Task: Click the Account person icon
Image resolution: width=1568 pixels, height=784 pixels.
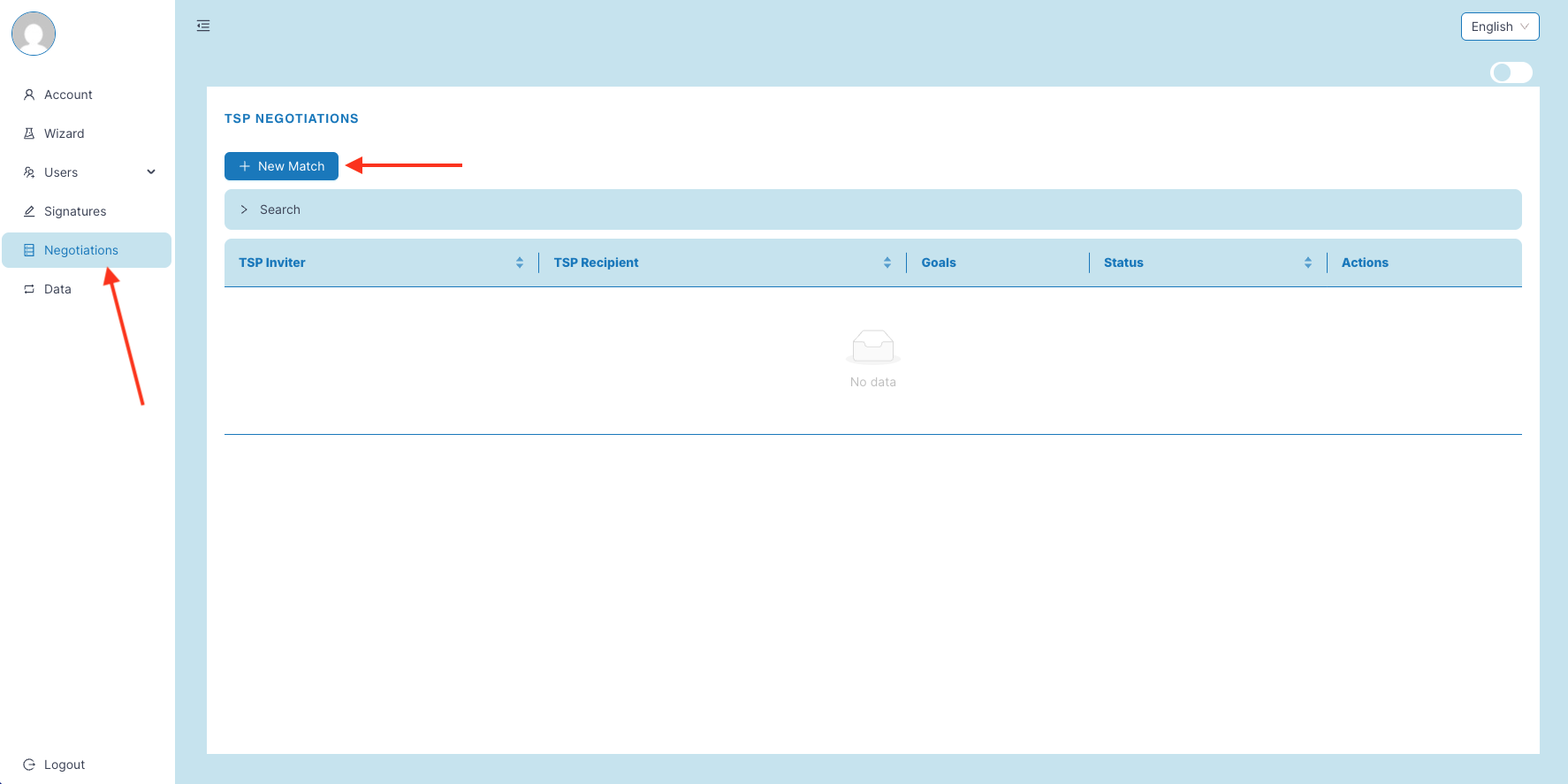Action: (x=29, y=95)
